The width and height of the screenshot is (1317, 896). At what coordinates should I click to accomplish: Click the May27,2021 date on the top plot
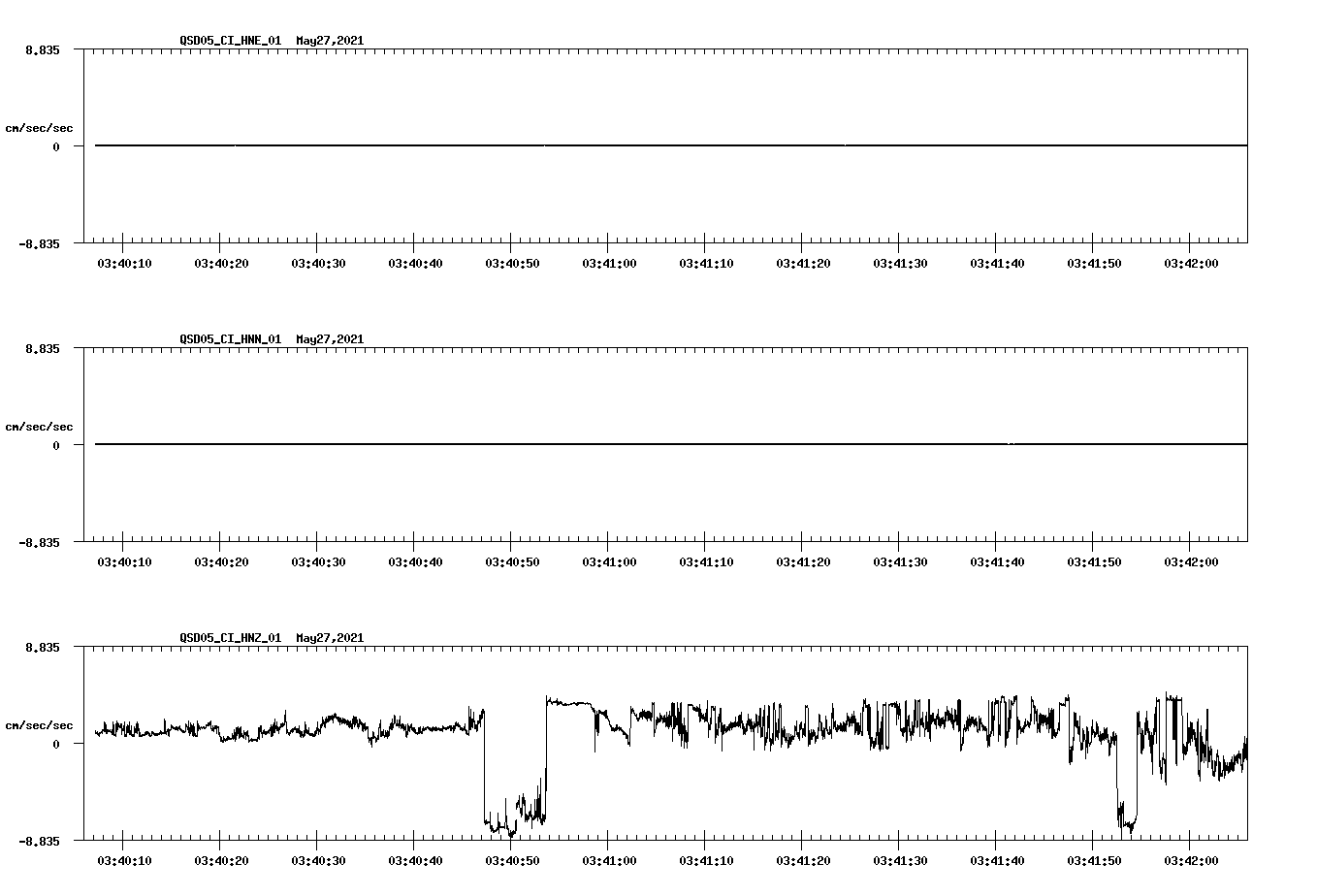coord(329,41)
